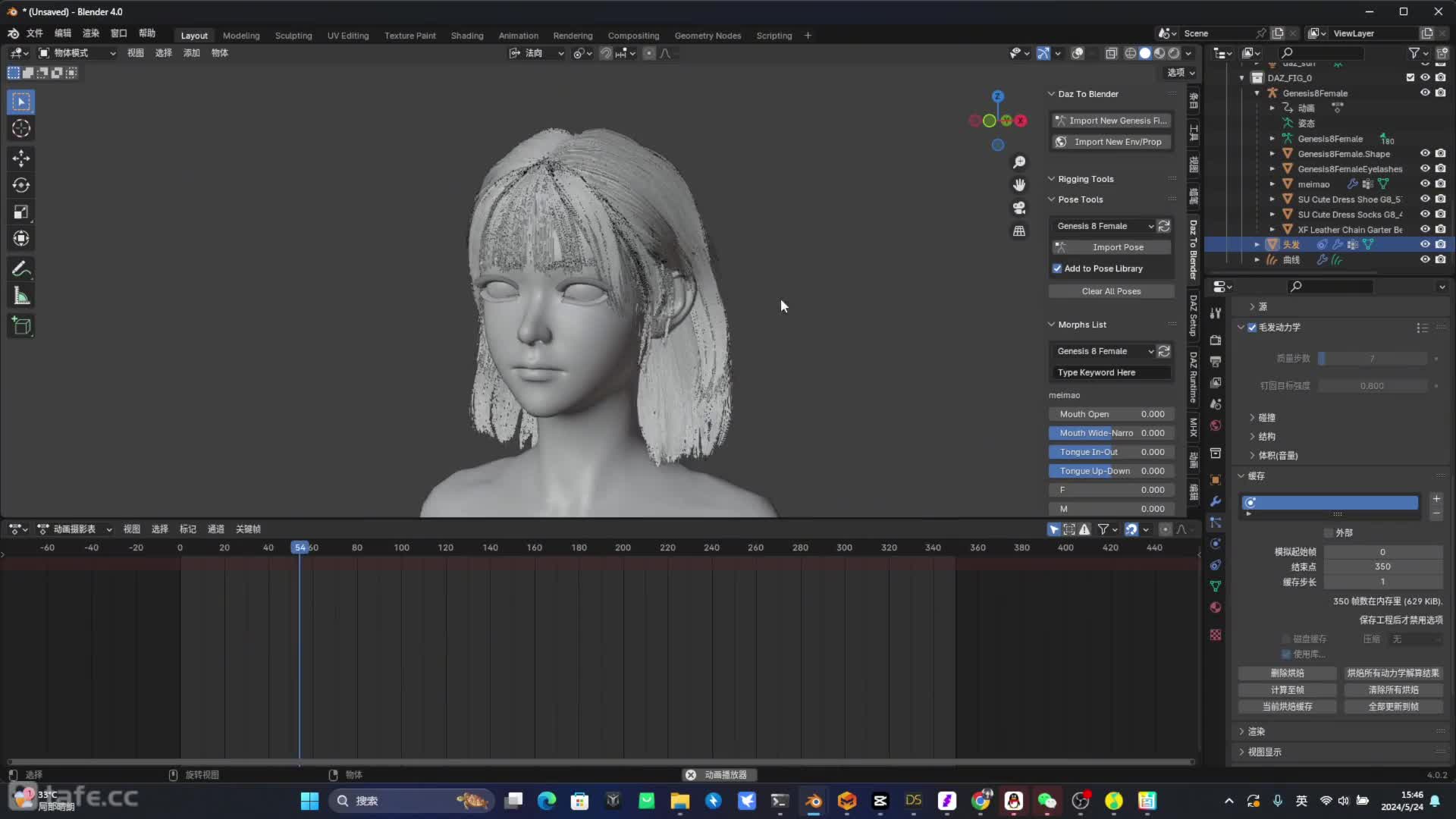Image resolution: width=1456 pixels, height=819 pixels.
Task: Toggle viewport overlays display
Action: point(1078,53)
